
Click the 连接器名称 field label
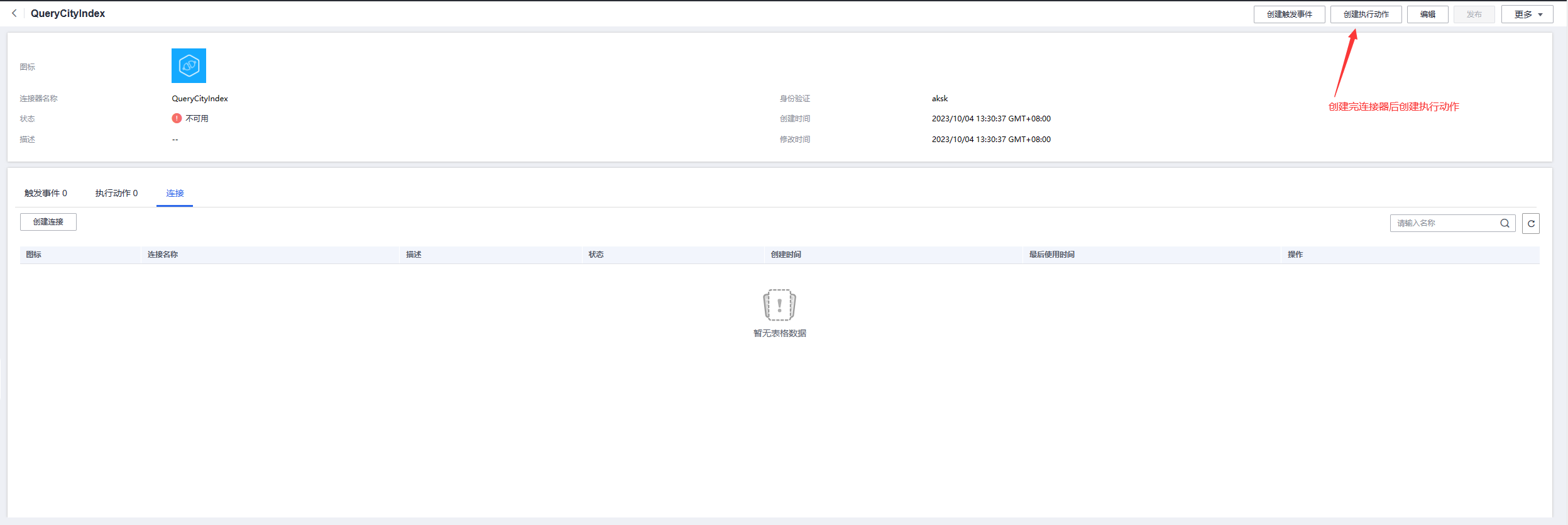(38, 99)
